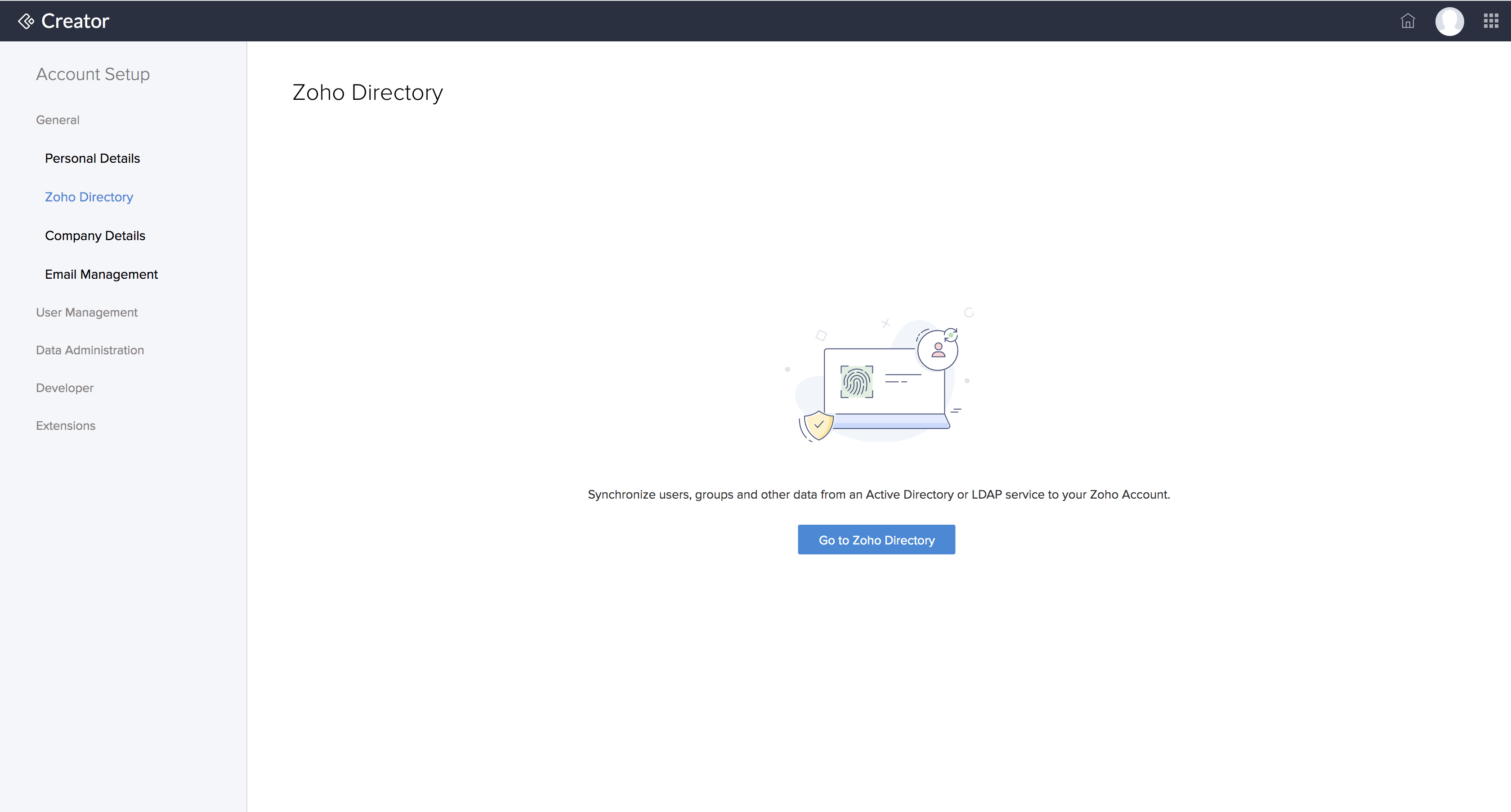
Task: Click the home icon in the top bar
Action: [1408, 21]
